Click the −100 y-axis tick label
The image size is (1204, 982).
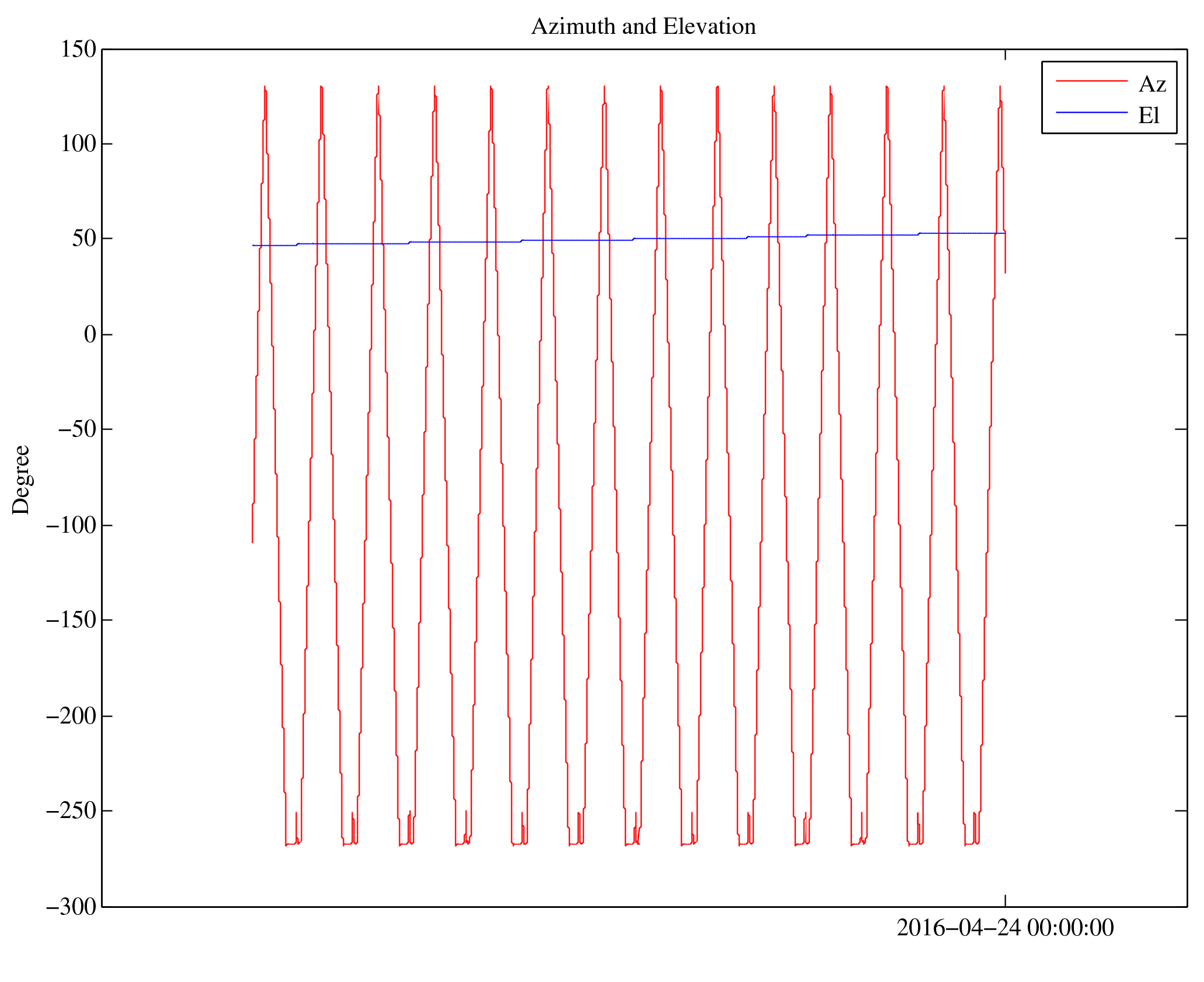point(71,525)
